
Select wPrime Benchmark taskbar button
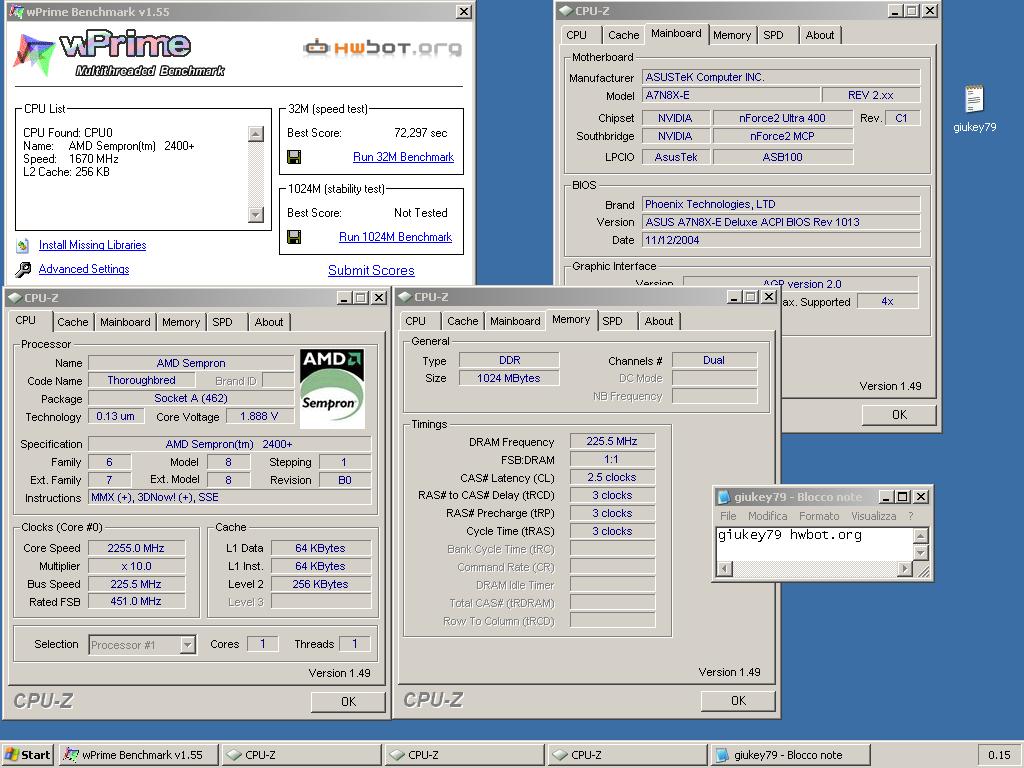[138, 755]
